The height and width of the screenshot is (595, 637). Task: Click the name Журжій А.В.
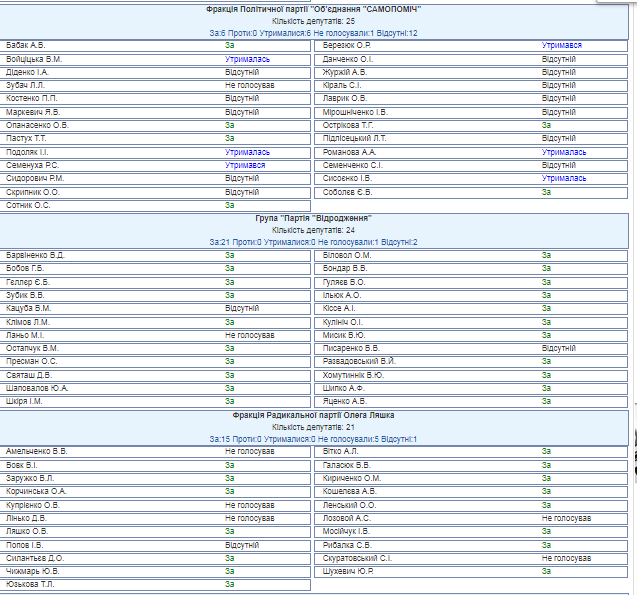coord(344,72)
